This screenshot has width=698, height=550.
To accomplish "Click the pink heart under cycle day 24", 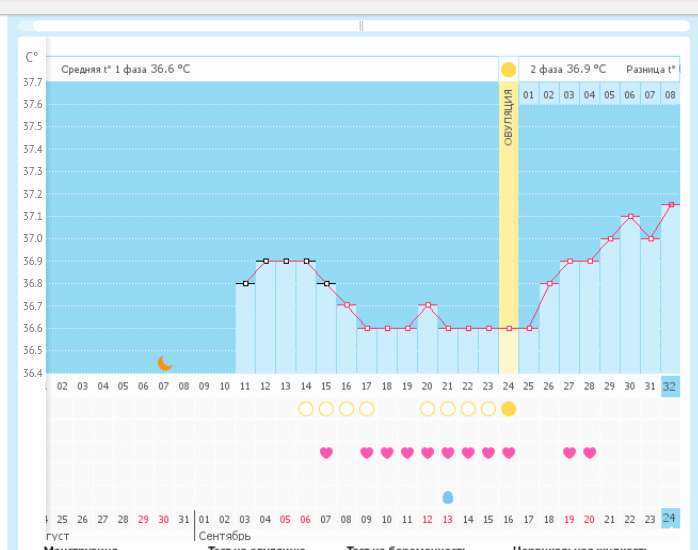I will pyautogui.click(x=508, y=453).
